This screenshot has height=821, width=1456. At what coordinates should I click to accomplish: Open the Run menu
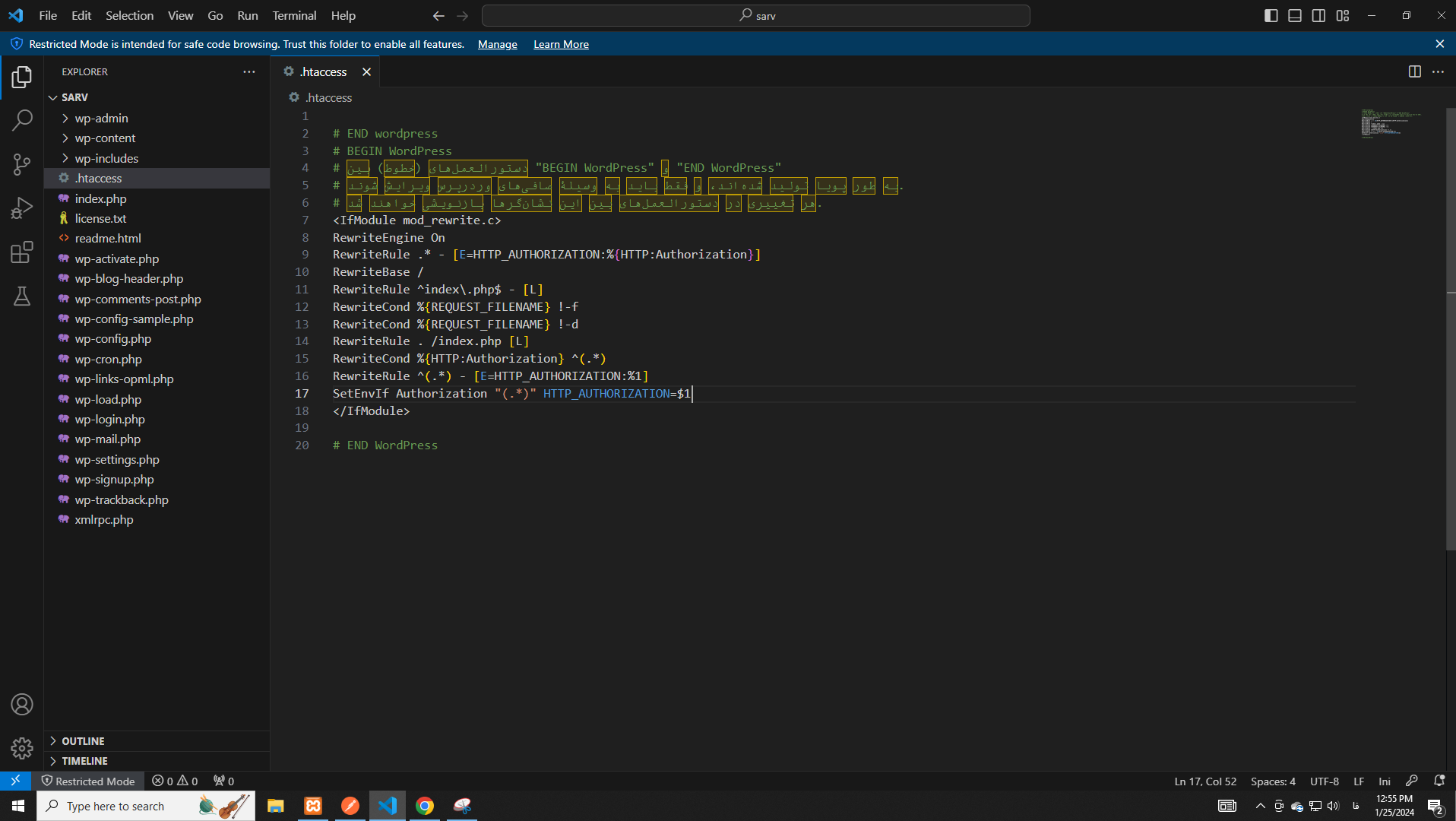248,15
